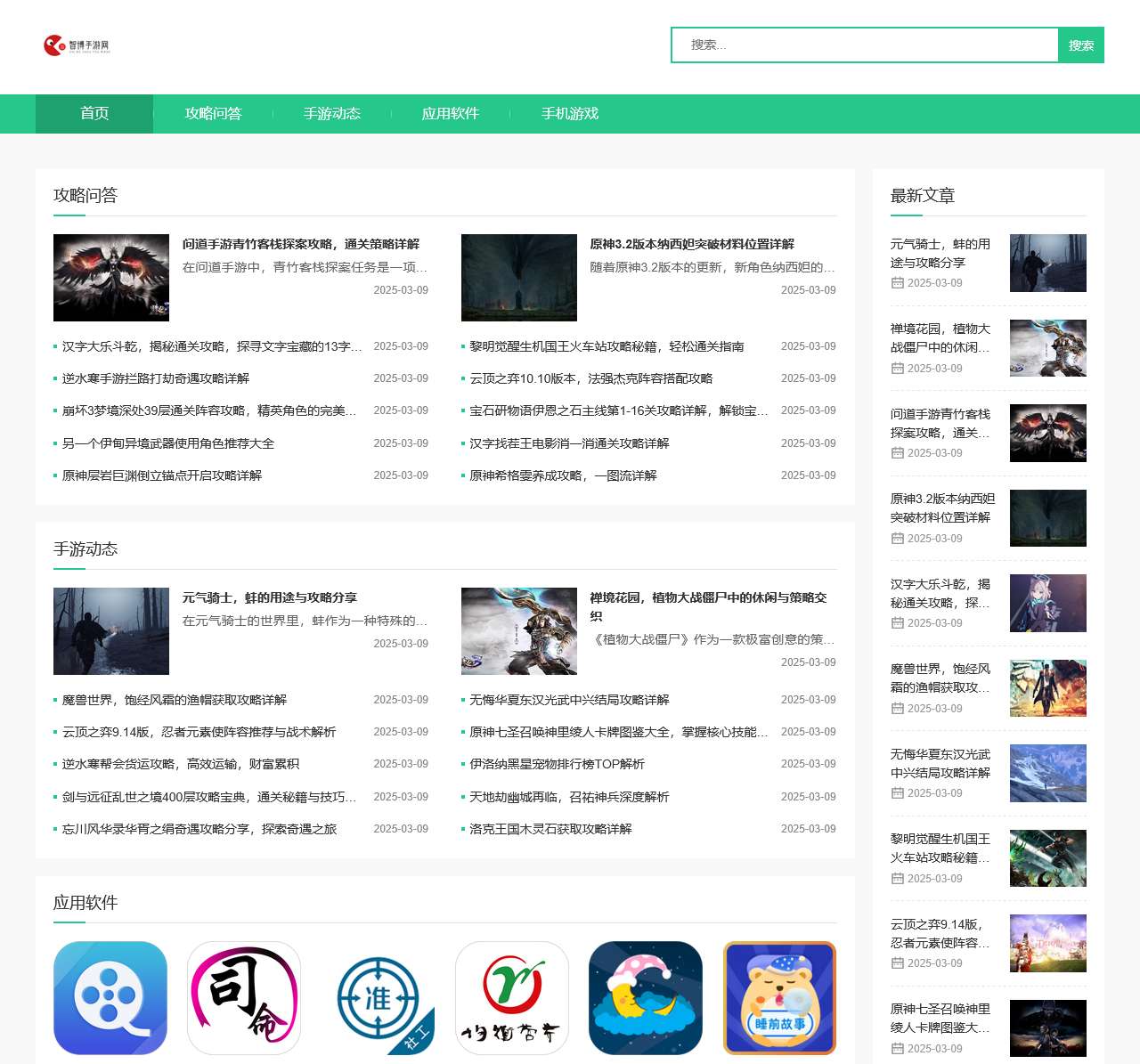Open the 洛克王国木灵石获取攻略详解 article
The width and height of the screenshot is (1140, 1064).
550,829
